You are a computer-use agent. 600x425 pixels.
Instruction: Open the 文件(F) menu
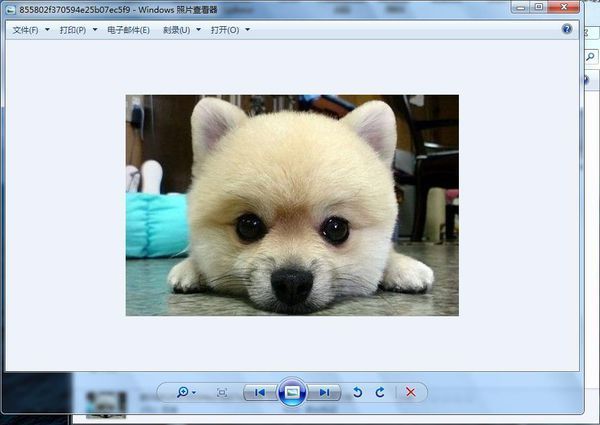30,30
